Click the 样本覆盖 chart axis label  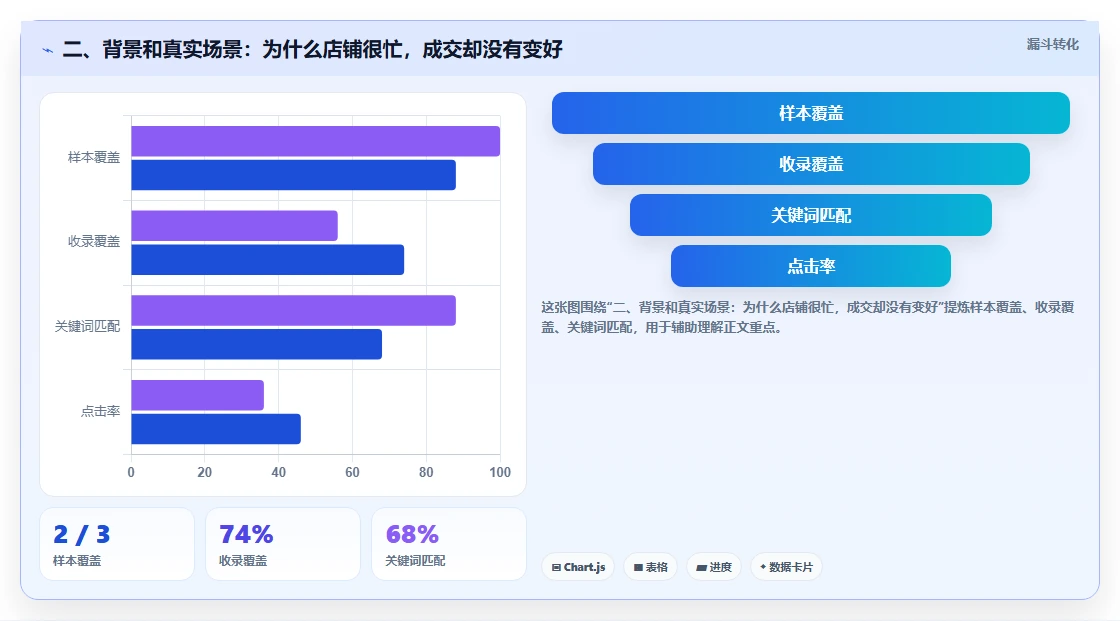94,157
